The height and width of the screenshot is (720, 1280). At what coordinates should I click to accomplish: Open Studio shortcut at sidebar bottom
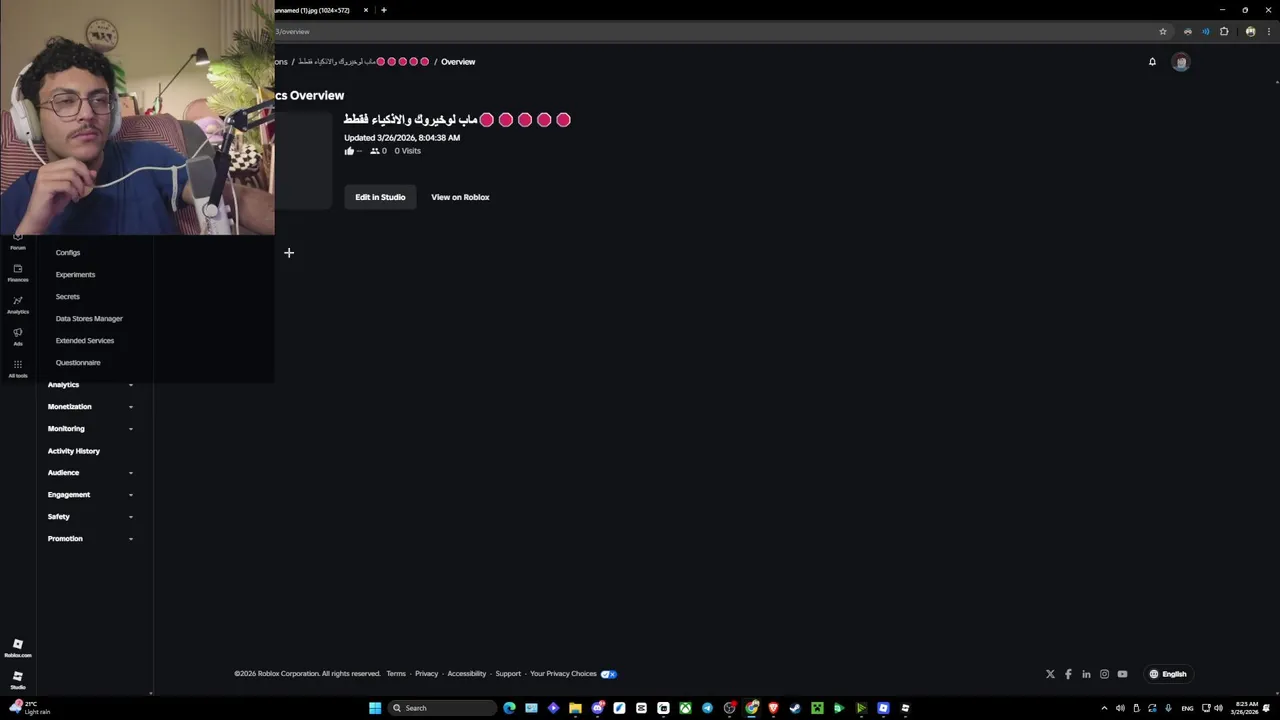[18, 680]
